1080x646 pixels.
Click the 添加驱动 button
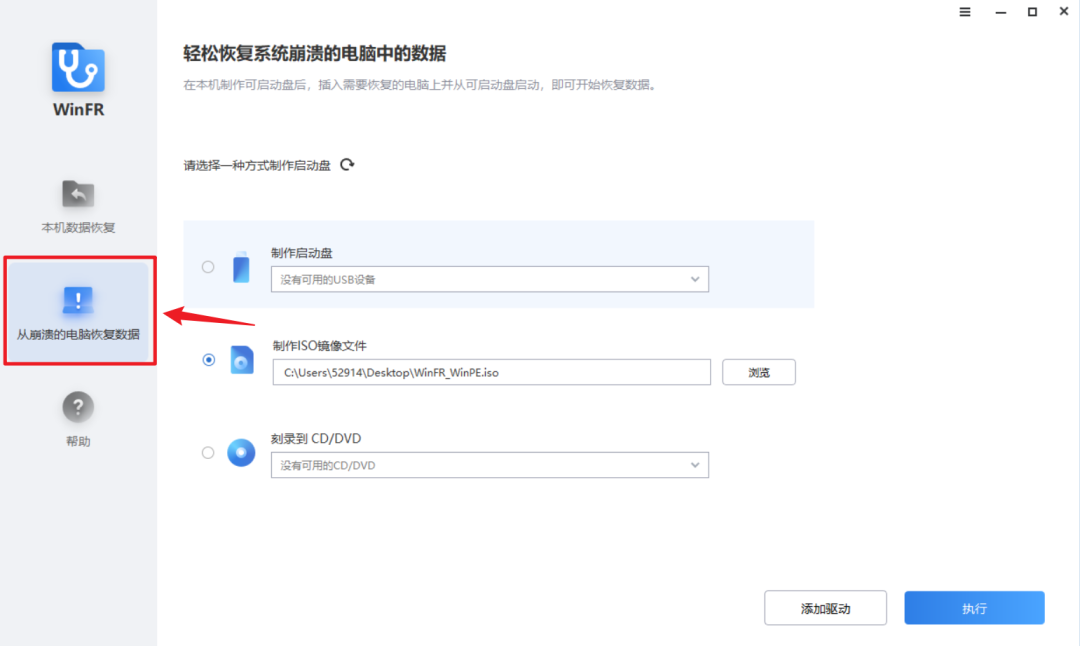(x=825, y=607)
